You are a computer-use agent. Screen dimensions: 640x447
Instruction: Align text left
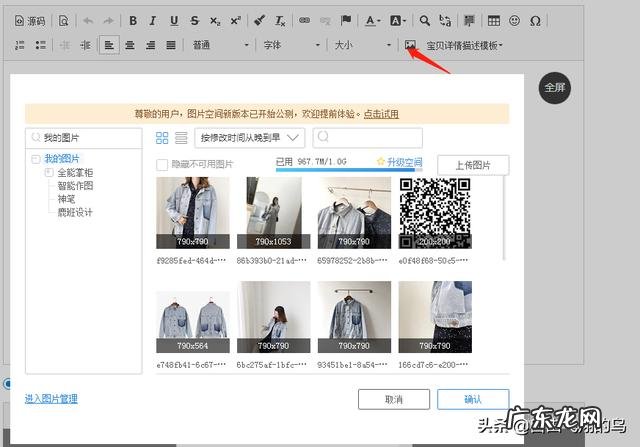(x=109, y=45)
